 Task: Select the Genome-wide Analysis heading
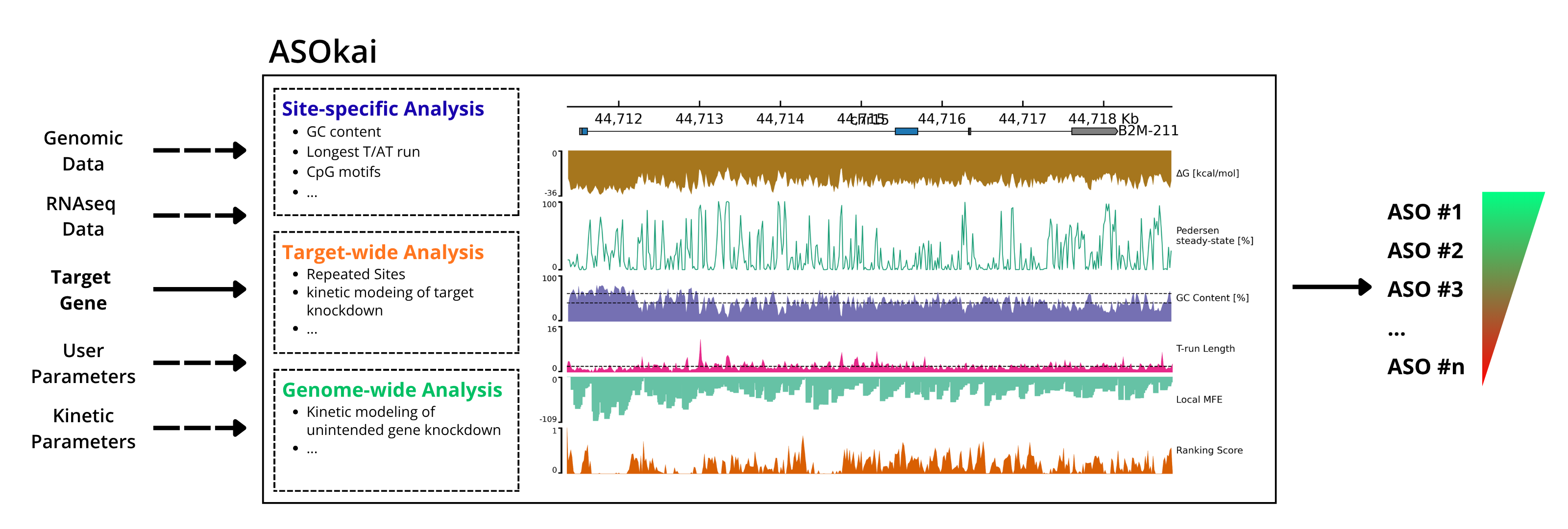coord(392,389)
